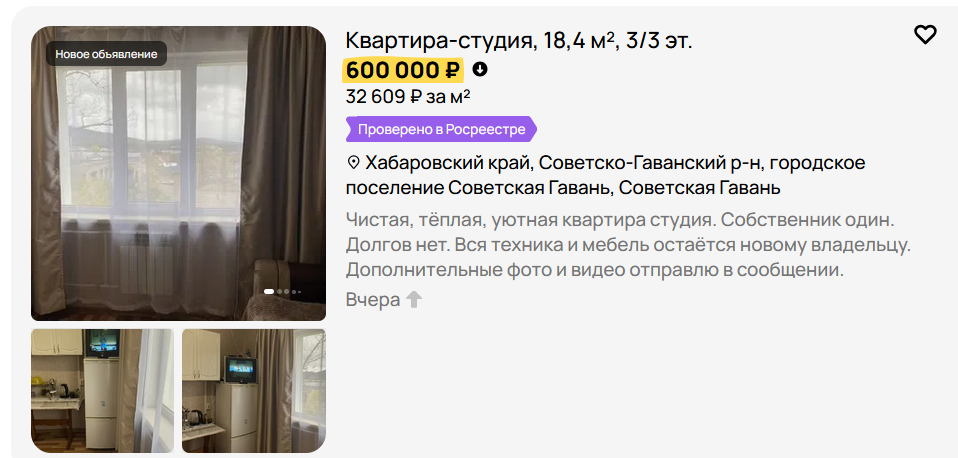Click the Проверено в Росреестре badge
The image size is (958, 458).
pyautogui.click(x=441, y=129)
